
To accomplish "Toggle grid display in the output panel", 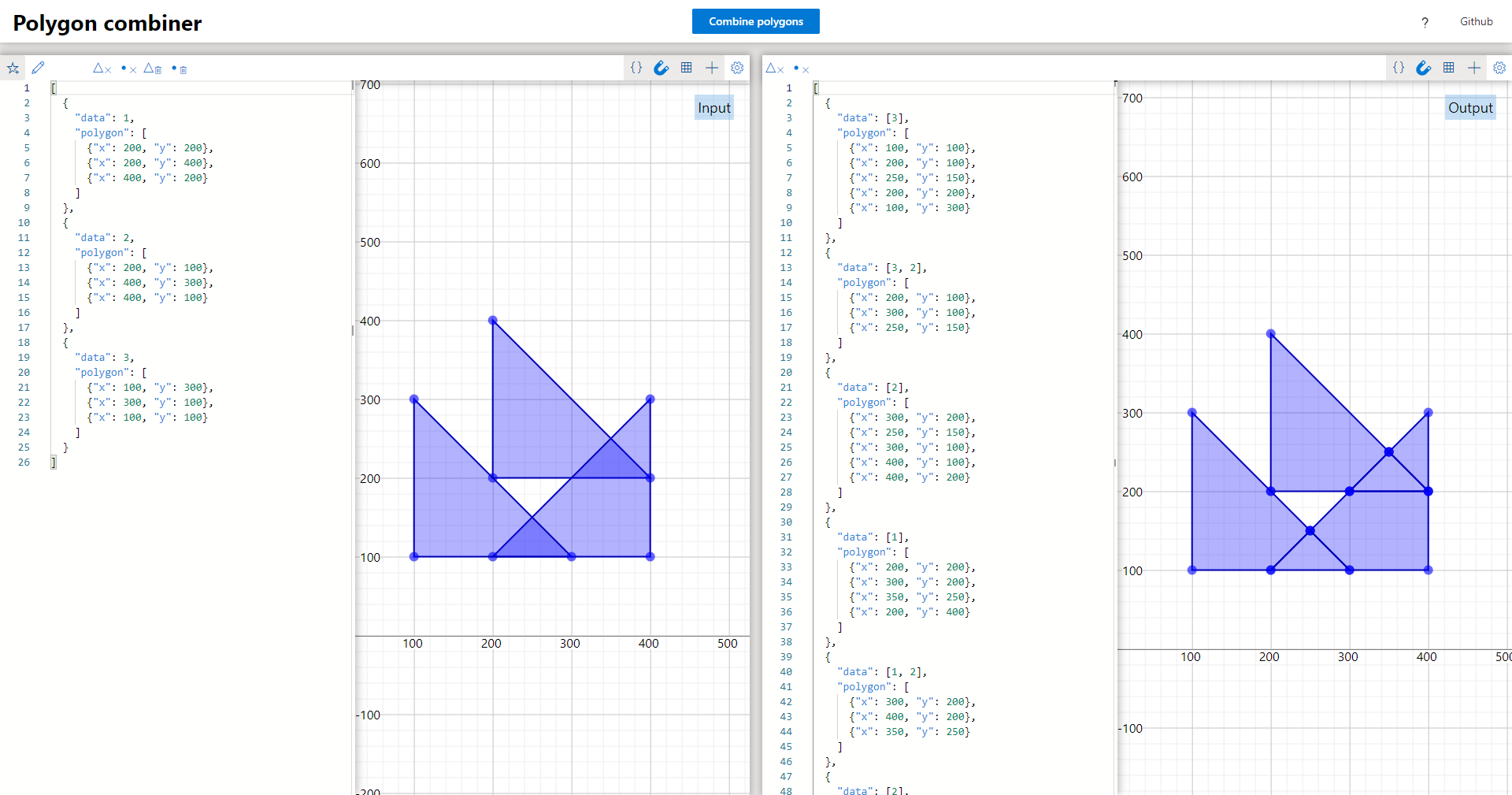I will point(1449,68).
